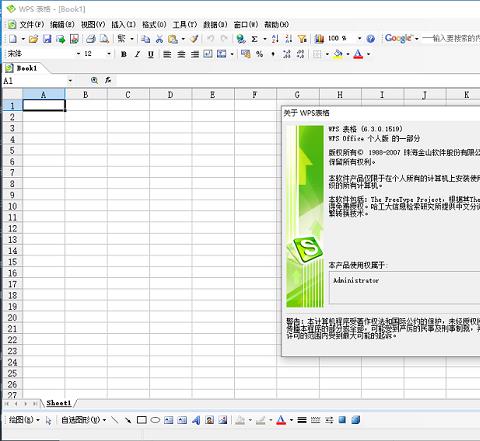Click the Google search input field
Screen dimensions: 480x441
click(451, 39)
